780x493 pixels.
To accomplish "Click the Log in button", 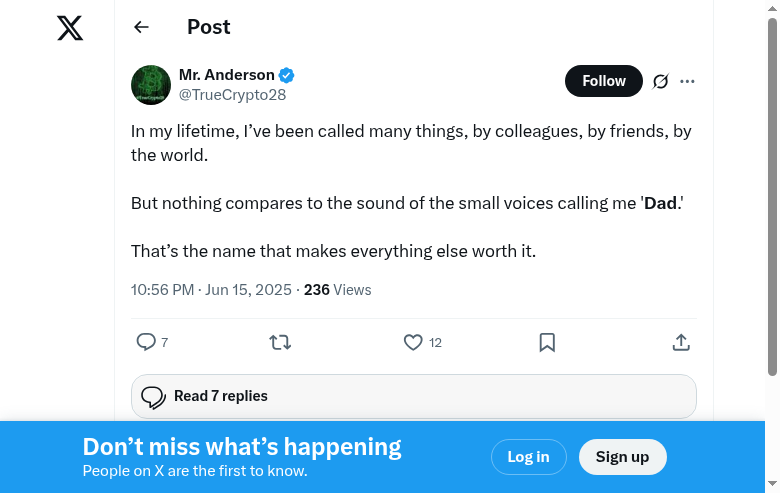I will [528, 457].
